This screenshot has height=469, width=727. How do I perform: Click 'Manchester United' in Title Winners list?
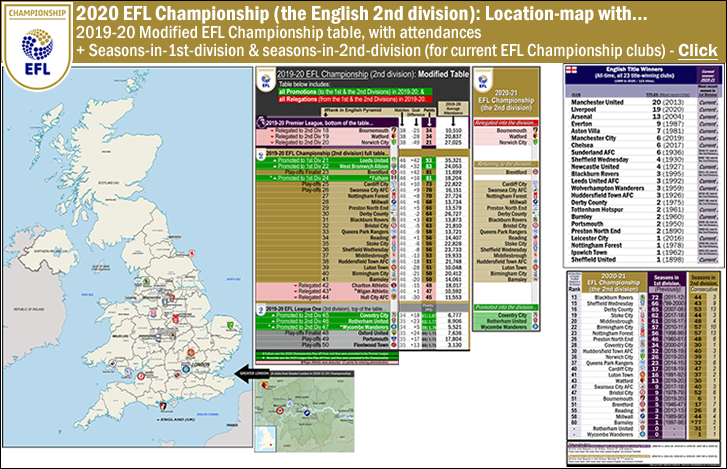pyautogui.click(x=597, y=102)
